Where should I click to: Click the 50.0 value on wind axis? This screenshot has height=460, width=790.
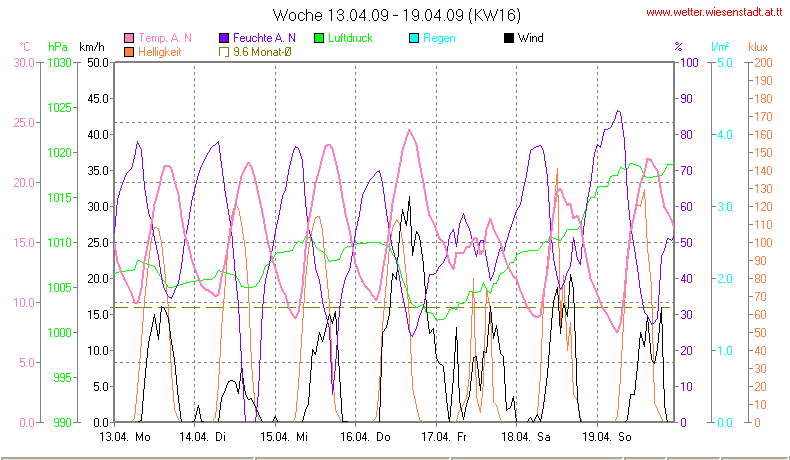98,63
